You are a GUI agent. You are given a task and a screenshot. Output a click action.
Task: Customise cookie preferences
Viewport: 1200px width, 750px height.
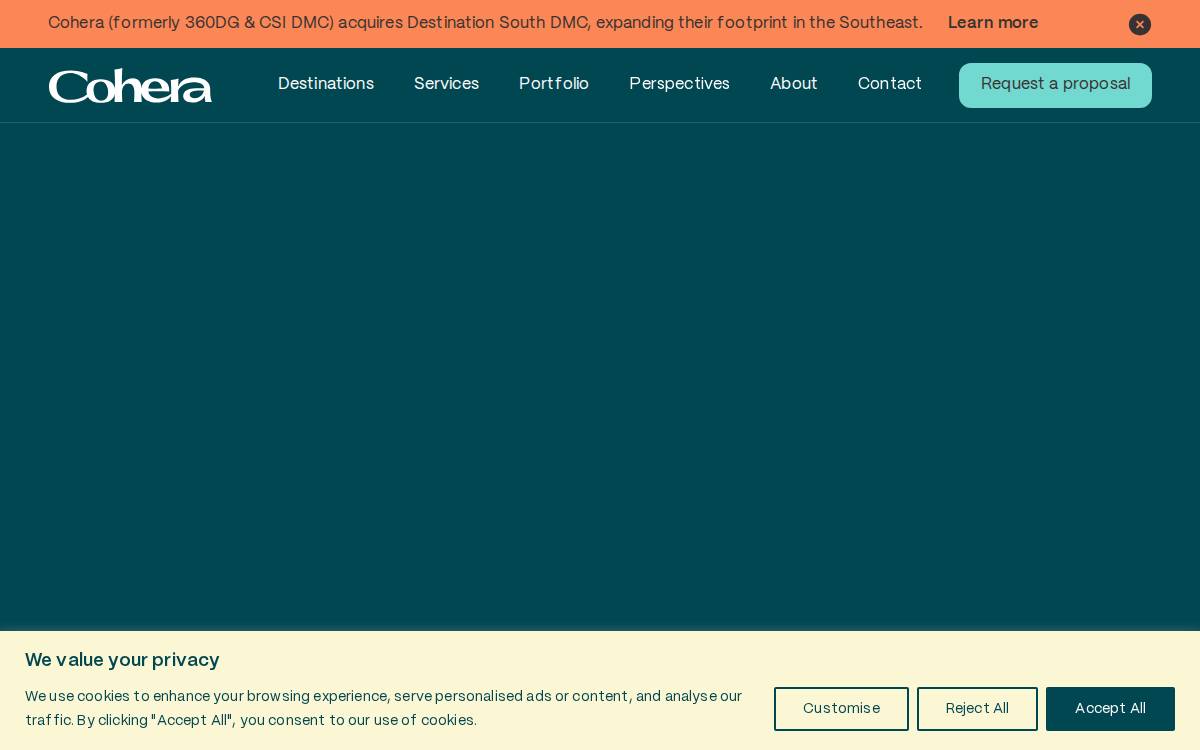[841, 709]
